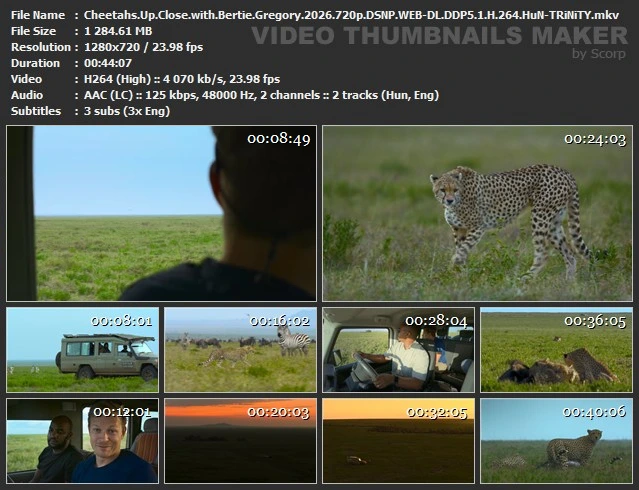
Task: Click the 00:08:49 timestamp overlay
Action: coord(278,139)
